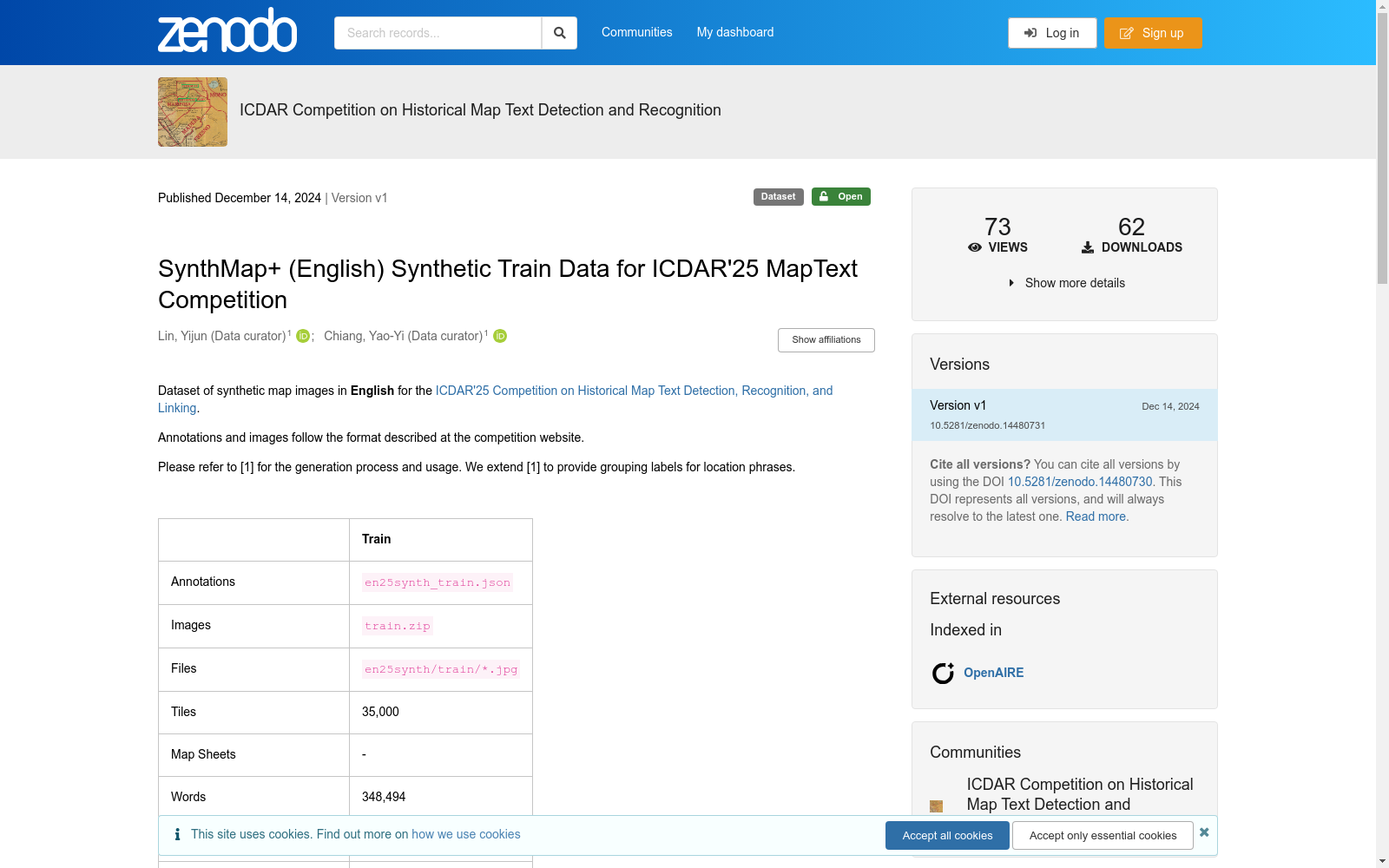
Task: Click the Zenodo logo
Action: (227, 31)
